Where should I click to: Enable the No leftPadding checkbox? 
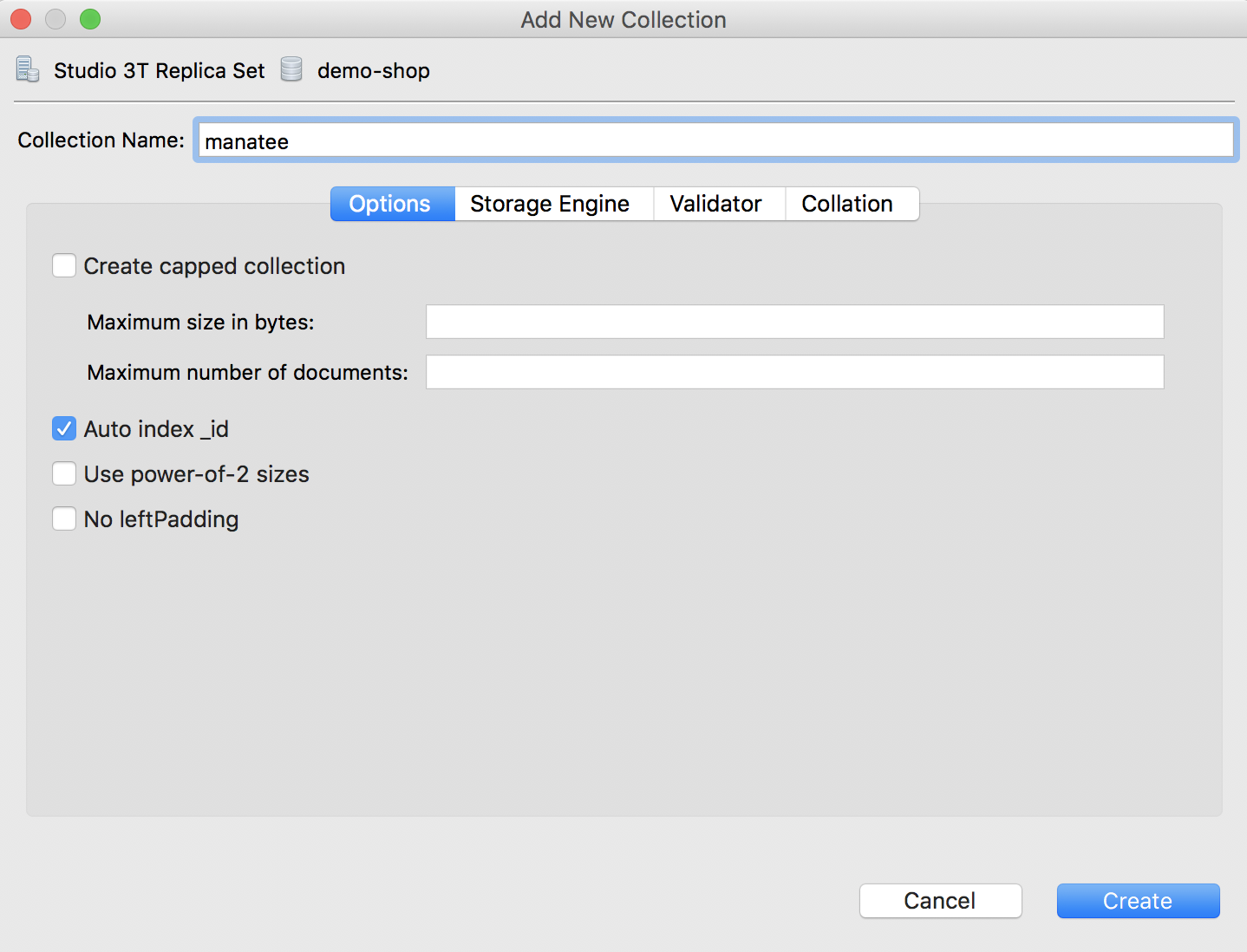64,518
